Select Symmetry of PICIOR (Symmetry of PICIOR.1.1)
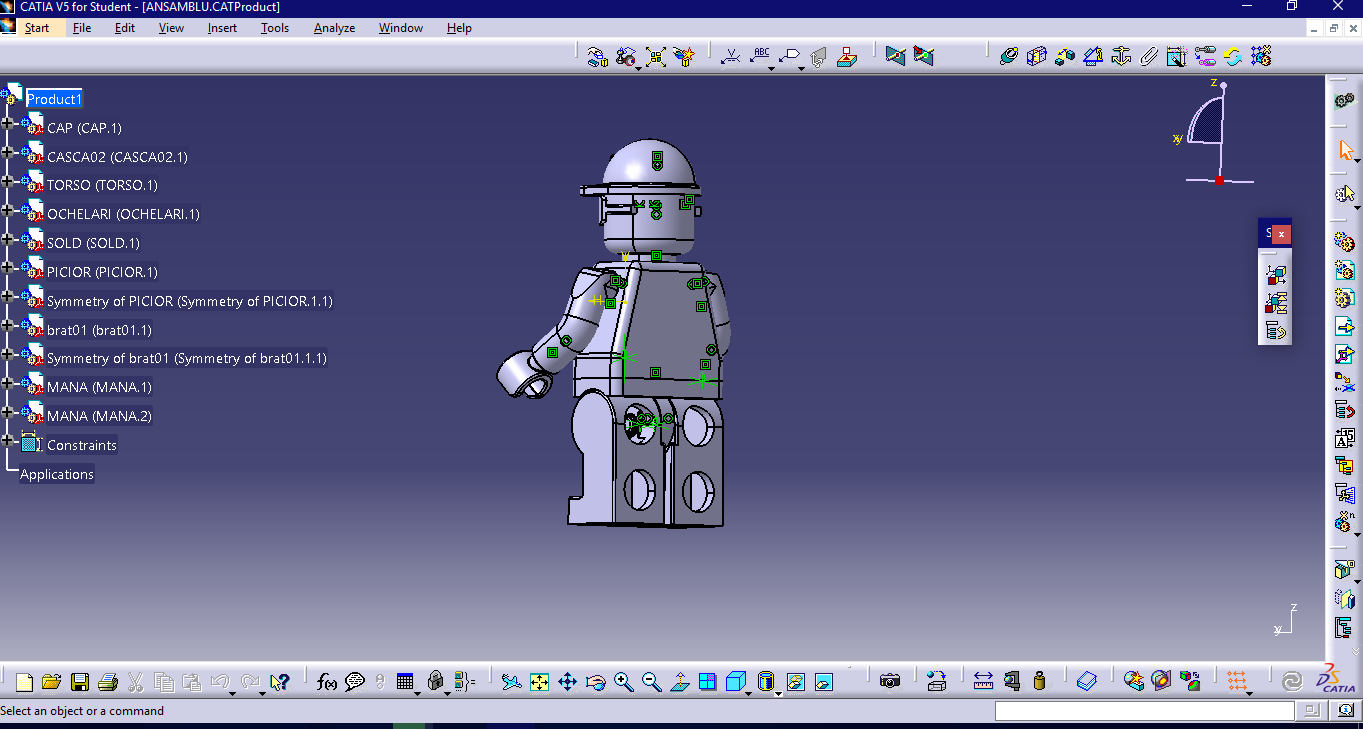 (x=190, y=301)
